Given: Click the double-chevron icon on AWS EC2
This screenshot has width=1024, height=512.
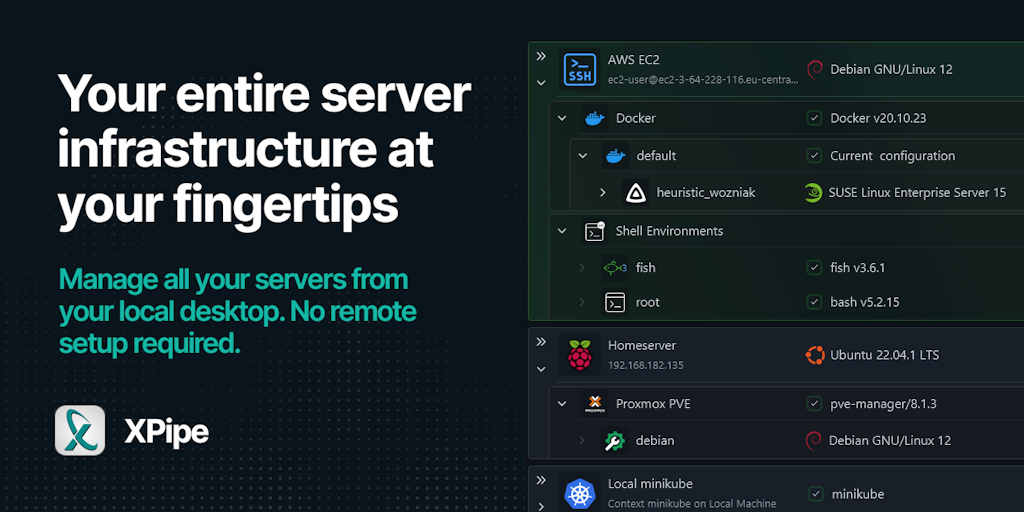Looking at the screenshot, I should [x=541, y=56].
